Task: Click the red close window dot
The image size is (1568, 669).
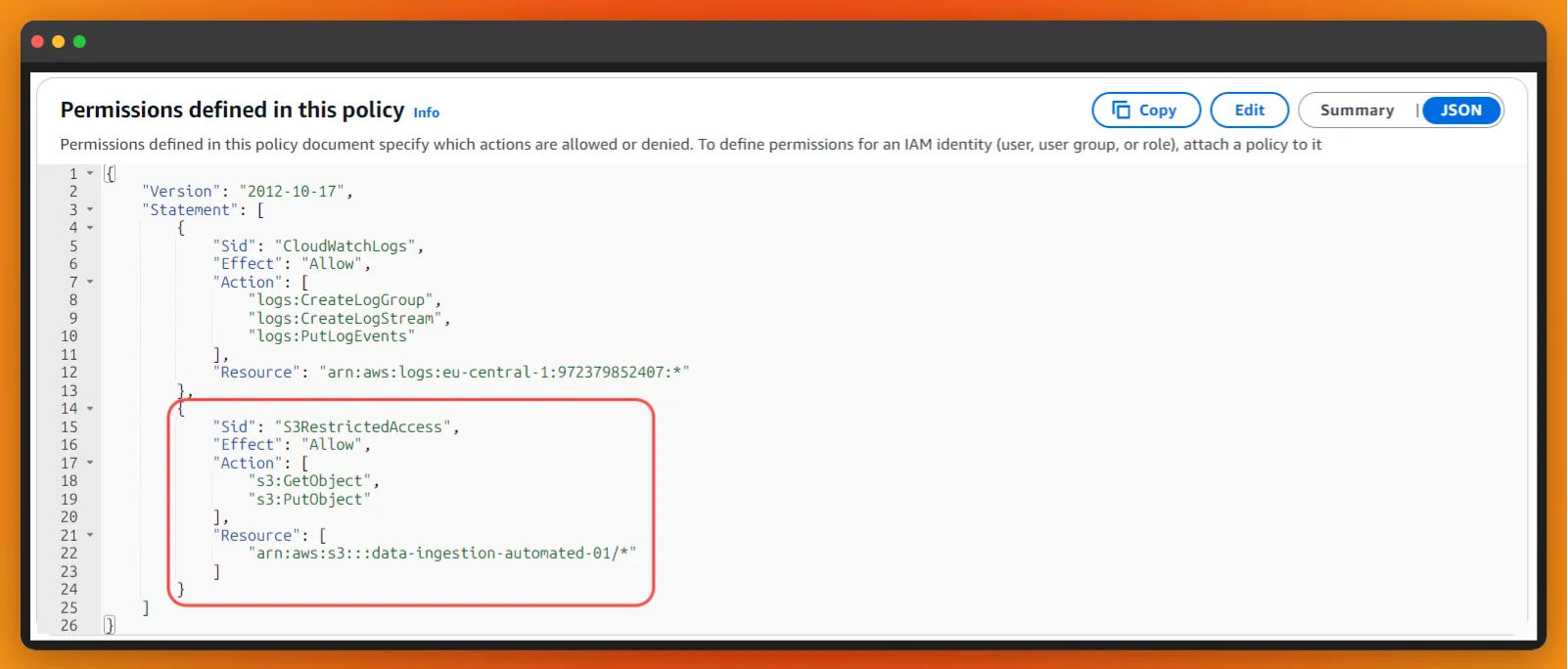Action: point(37,41)
